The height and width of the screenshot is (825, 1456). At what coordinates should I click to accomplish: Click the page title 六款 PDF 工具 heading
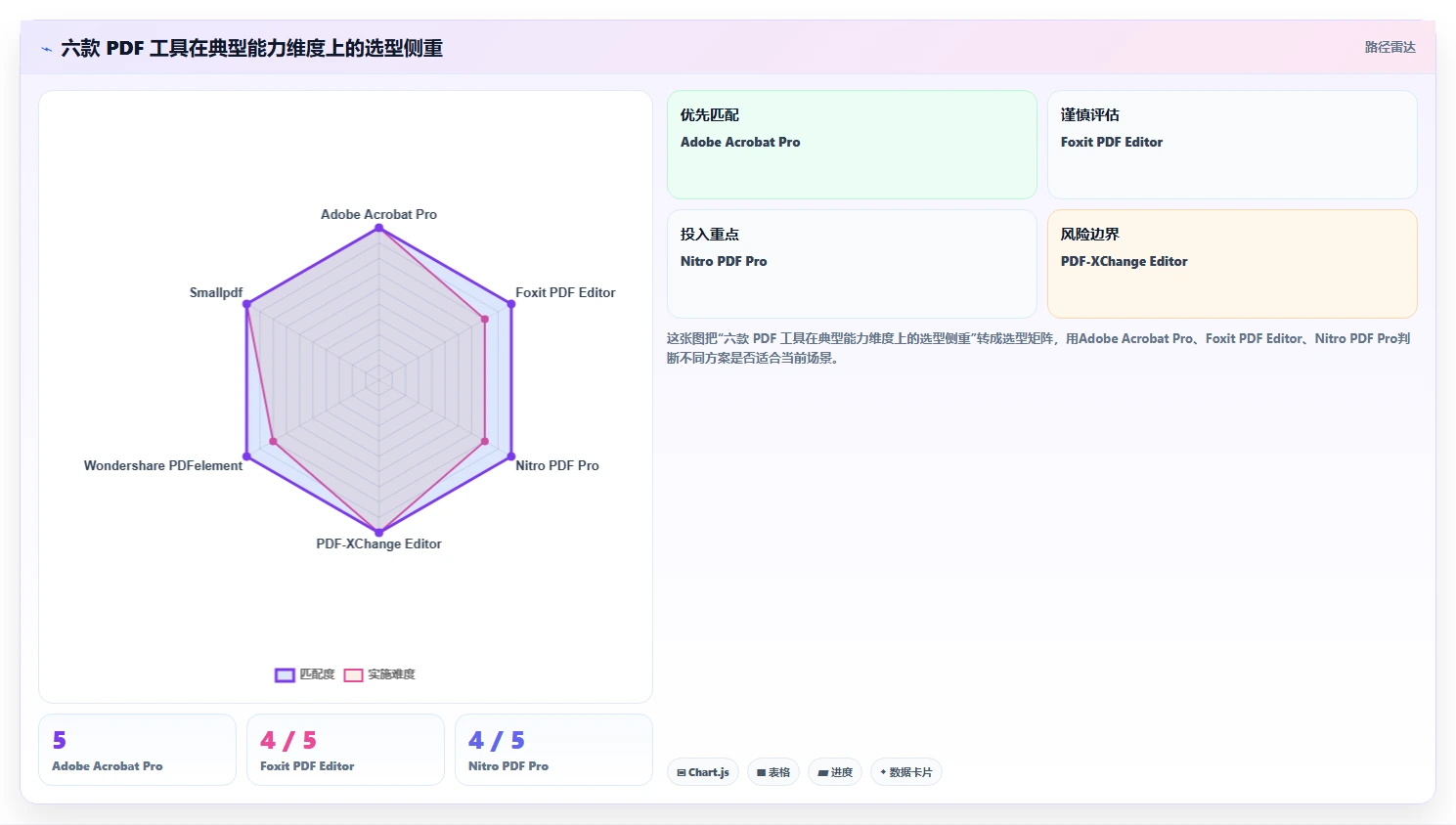251,48
